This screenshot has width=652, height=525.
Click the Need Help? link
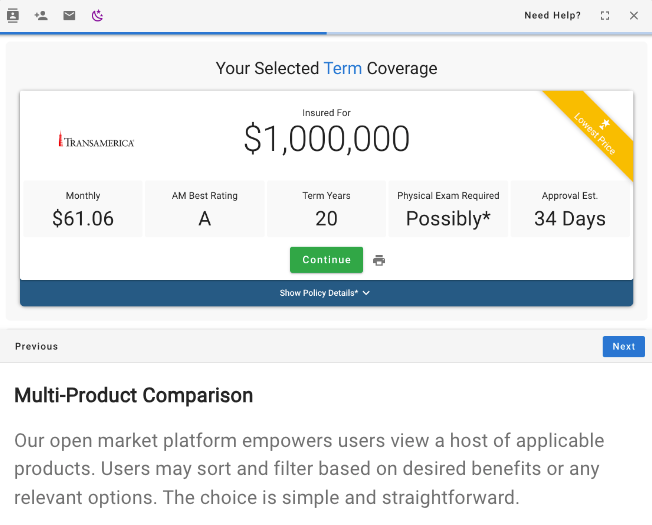pos(552,15)
